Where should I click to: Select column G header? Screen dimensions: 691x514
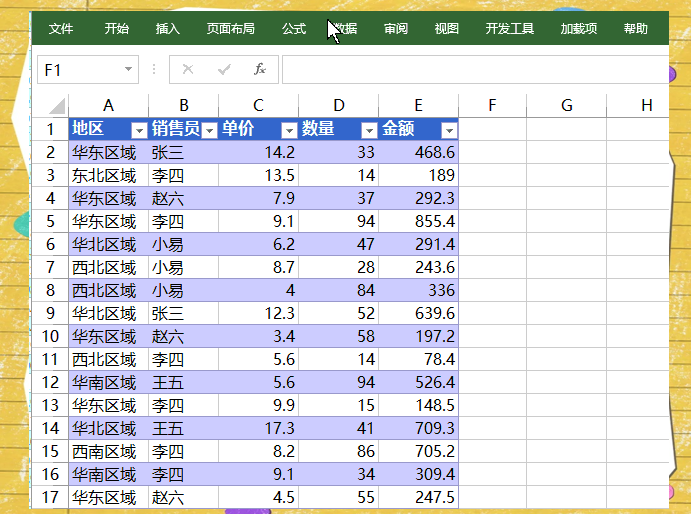tap(567, 106)
